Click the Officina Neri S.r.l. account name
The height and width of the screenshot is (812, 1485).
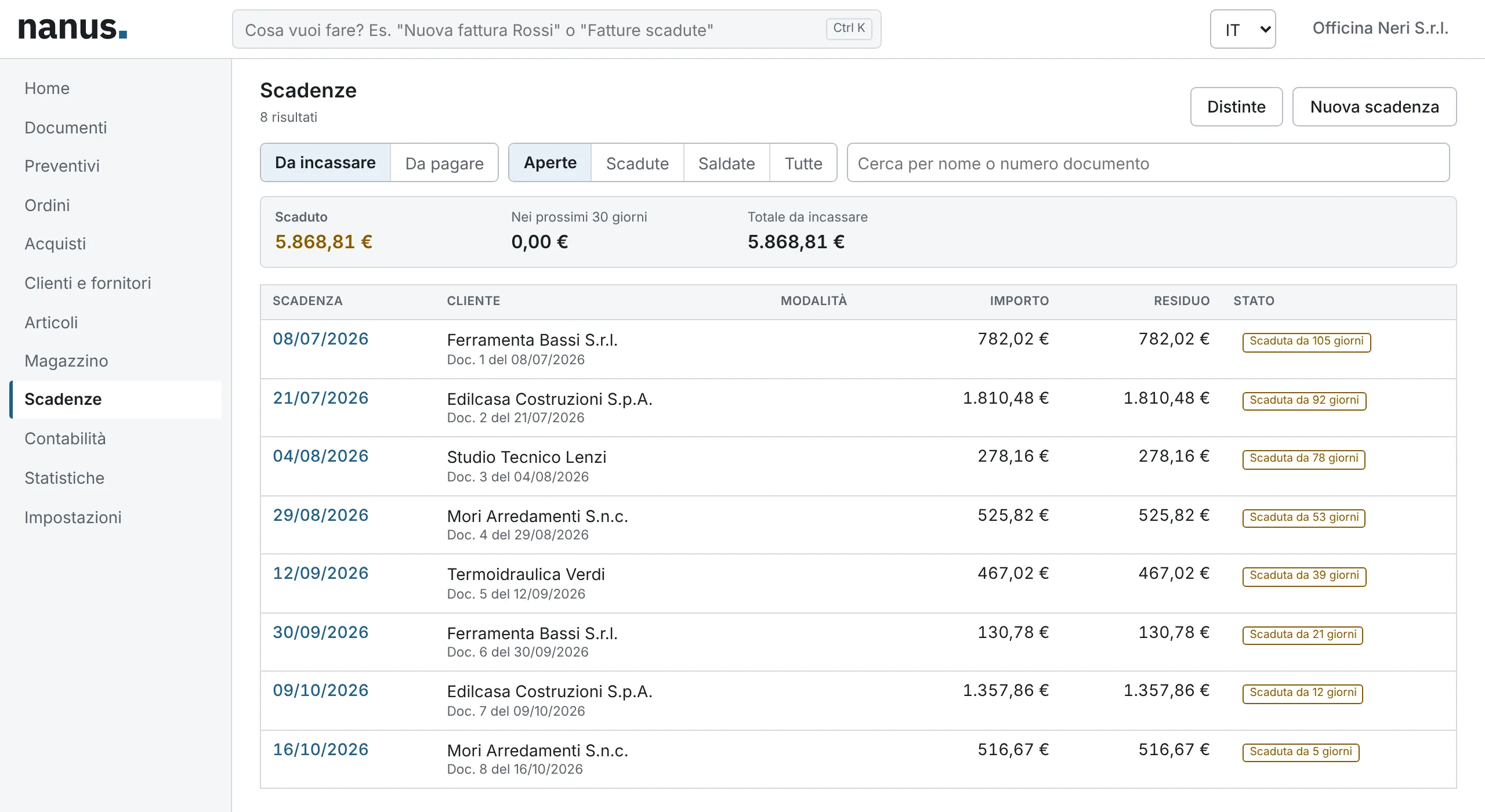1380,28
